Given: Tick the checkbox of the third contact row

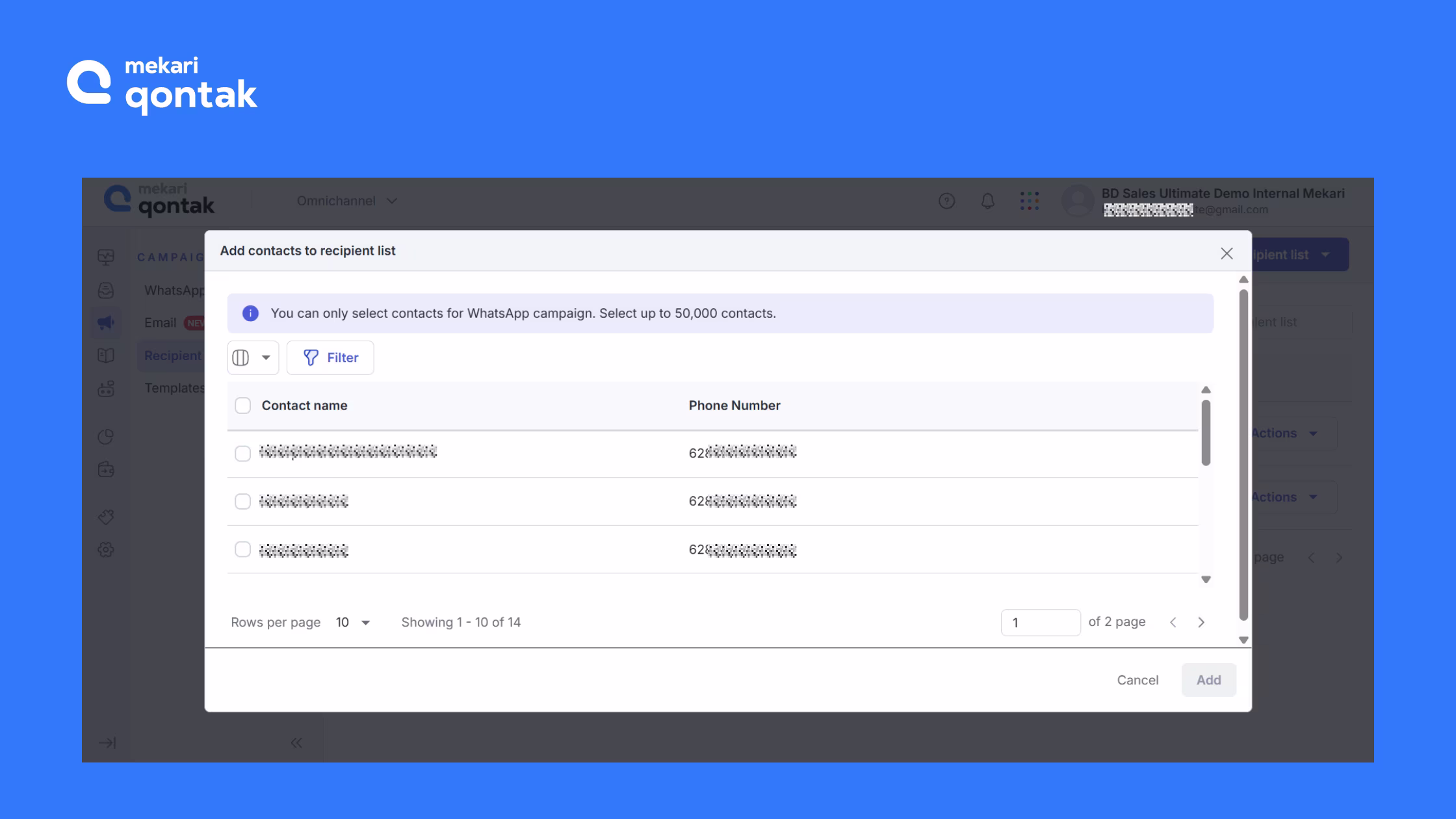Looking at the screenshot, I should point(242,549).
